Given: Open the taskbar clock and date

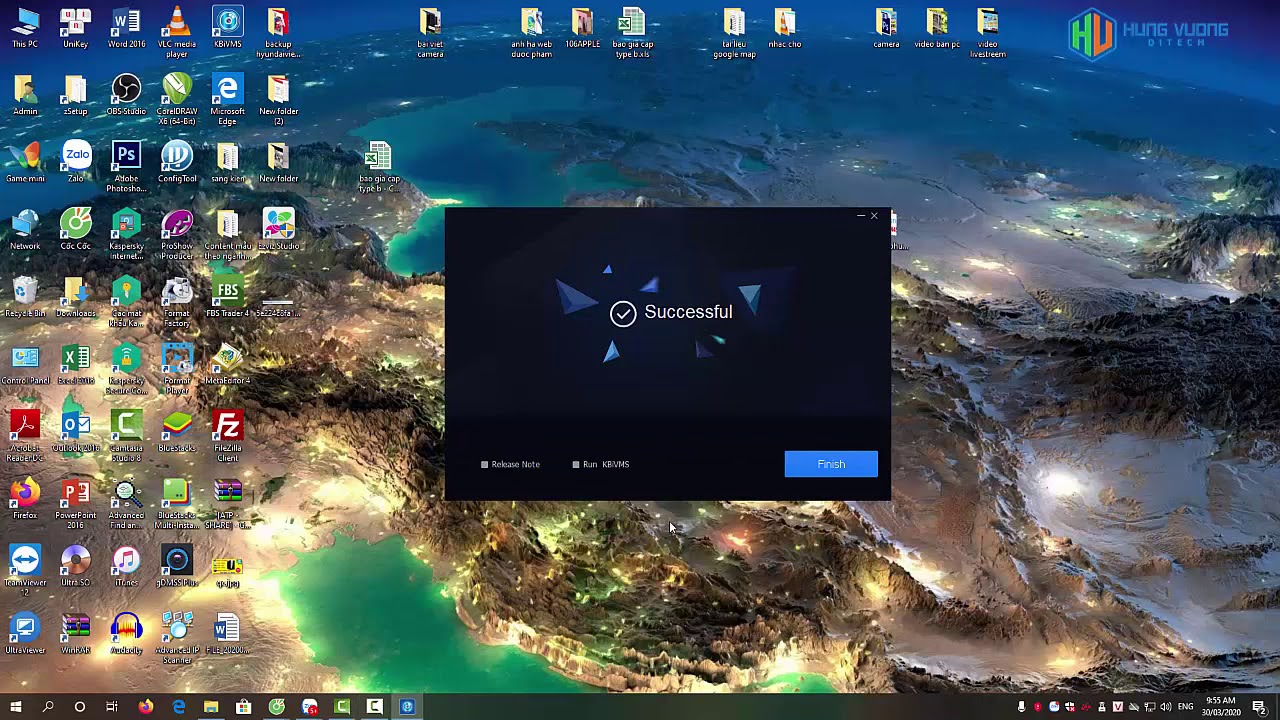Looking at the screenshot, I should pyautogui.click(x=1221, y=707).
